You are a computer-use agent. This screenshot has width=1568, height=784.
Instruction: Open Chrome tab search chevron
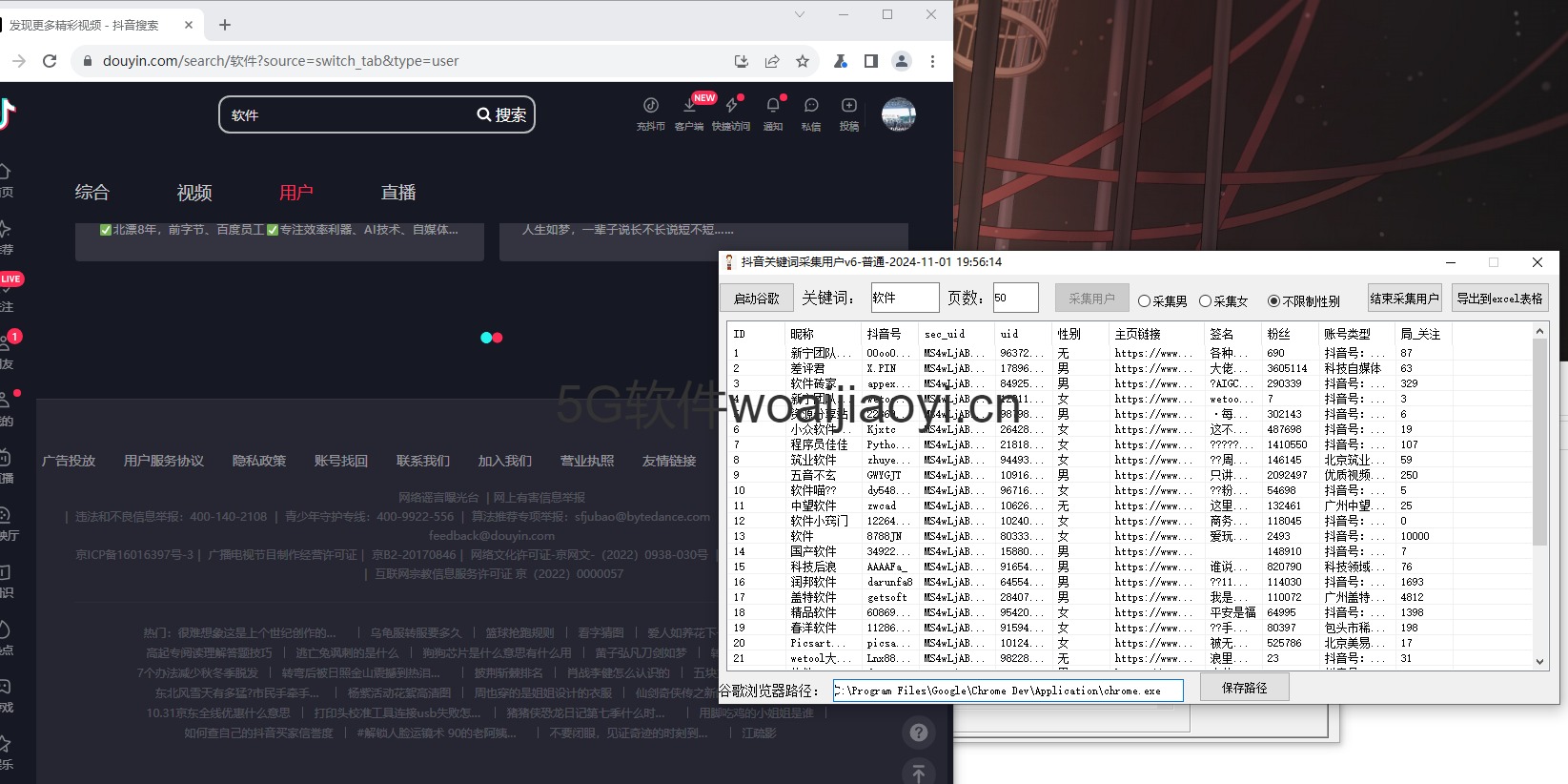pyautogui.click(x=800, y=14)
